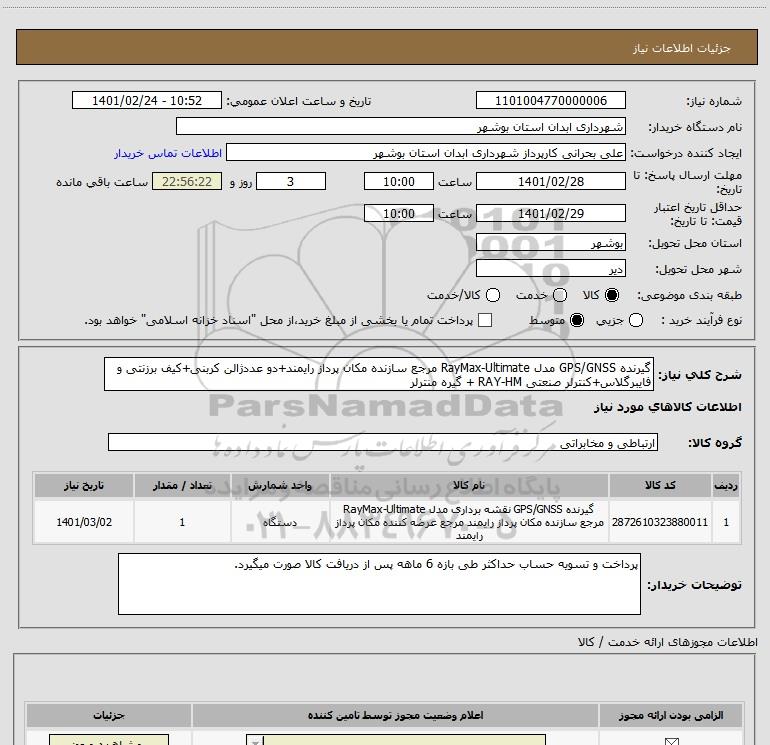Image resolution: width=770 pixels, height=745 pixels.
Task: Click the کد کالا column header
Action: pos(660,485)
